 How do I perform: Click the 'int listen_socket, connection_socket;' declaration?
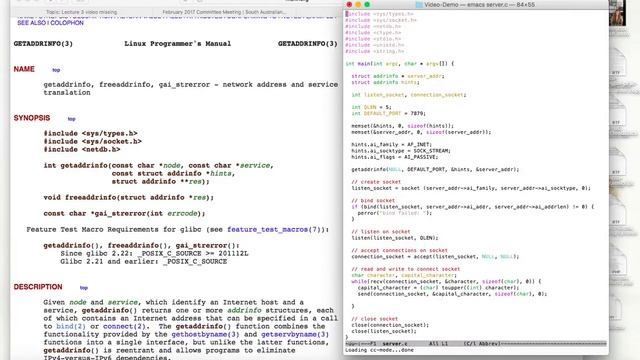pyautogui.click(x=409, y=95)
